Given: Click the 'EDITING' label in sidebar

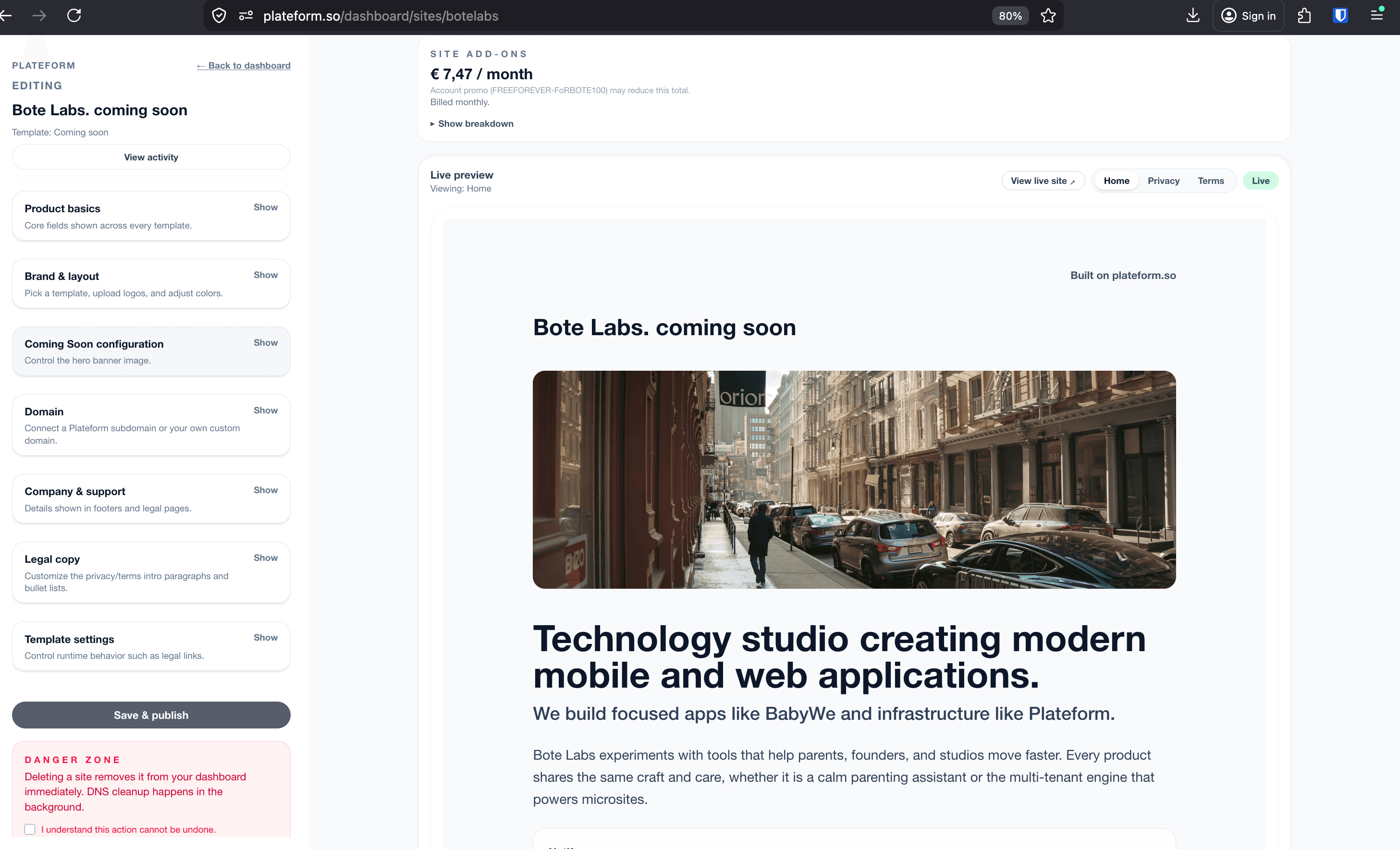Looking at the screenshot, I should (x=37, y=86).
